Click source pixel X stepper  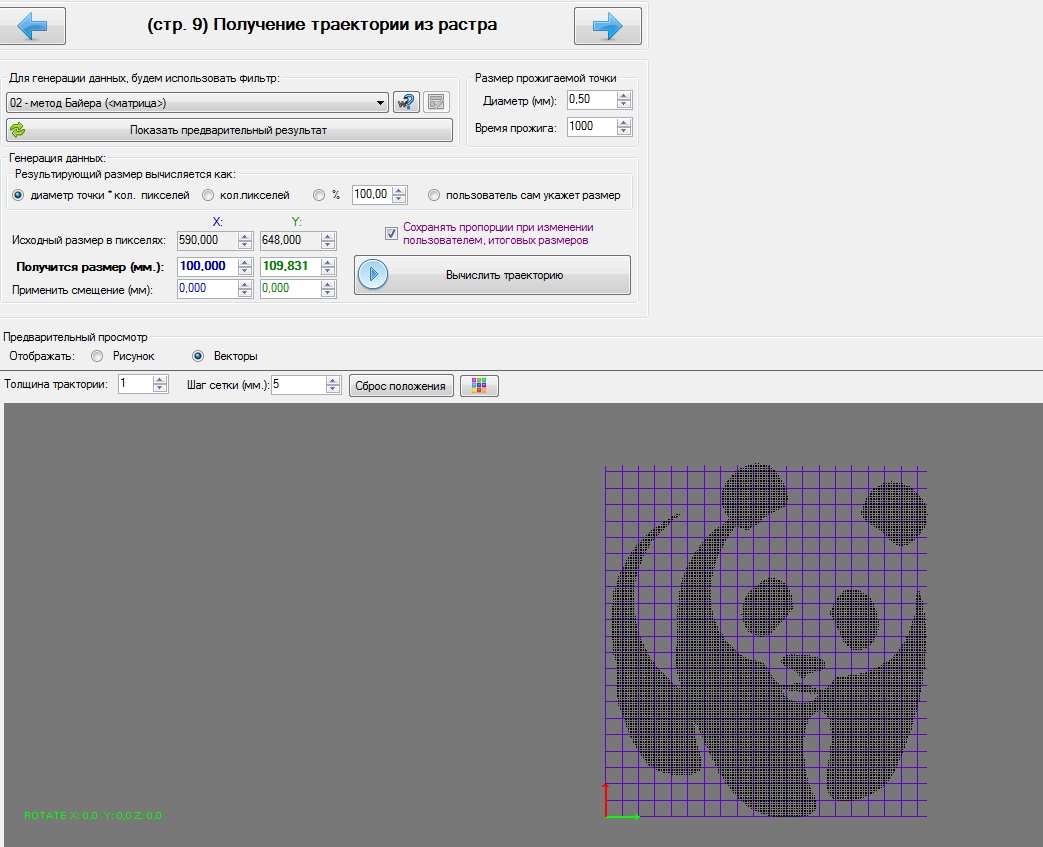point(245,240)
